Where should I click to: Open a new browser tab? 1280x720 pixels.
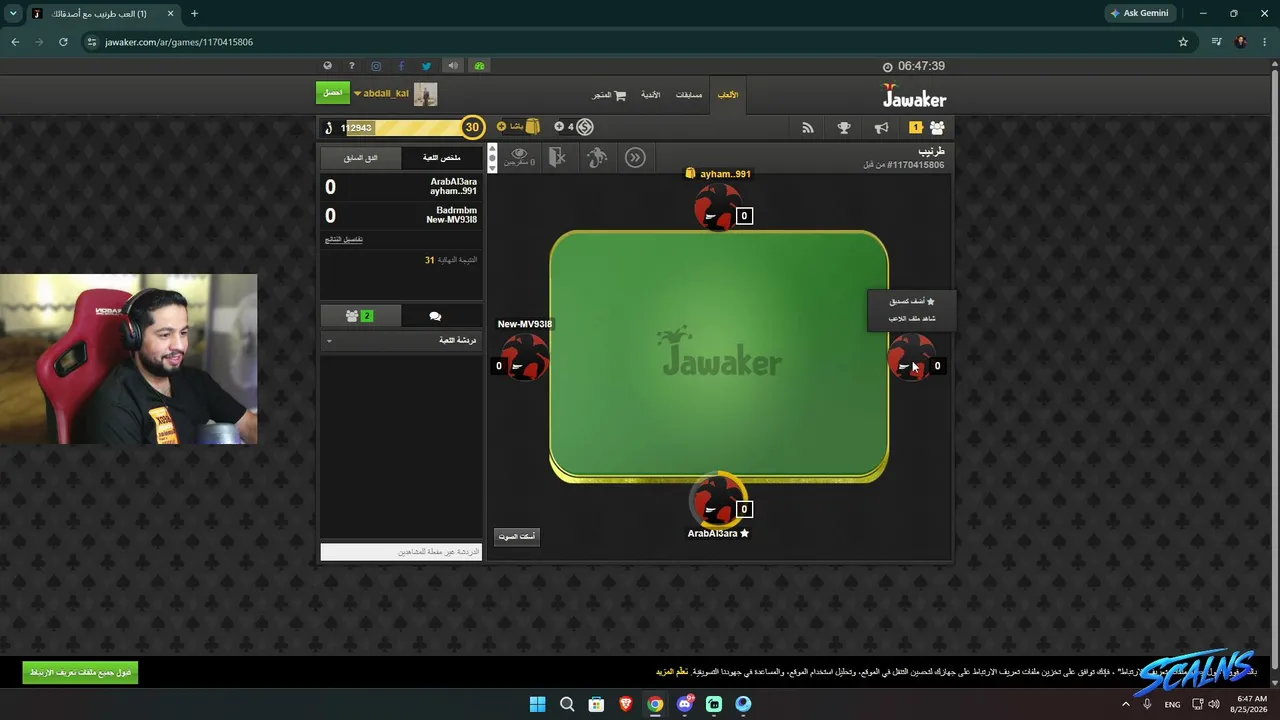coord(194,14)
